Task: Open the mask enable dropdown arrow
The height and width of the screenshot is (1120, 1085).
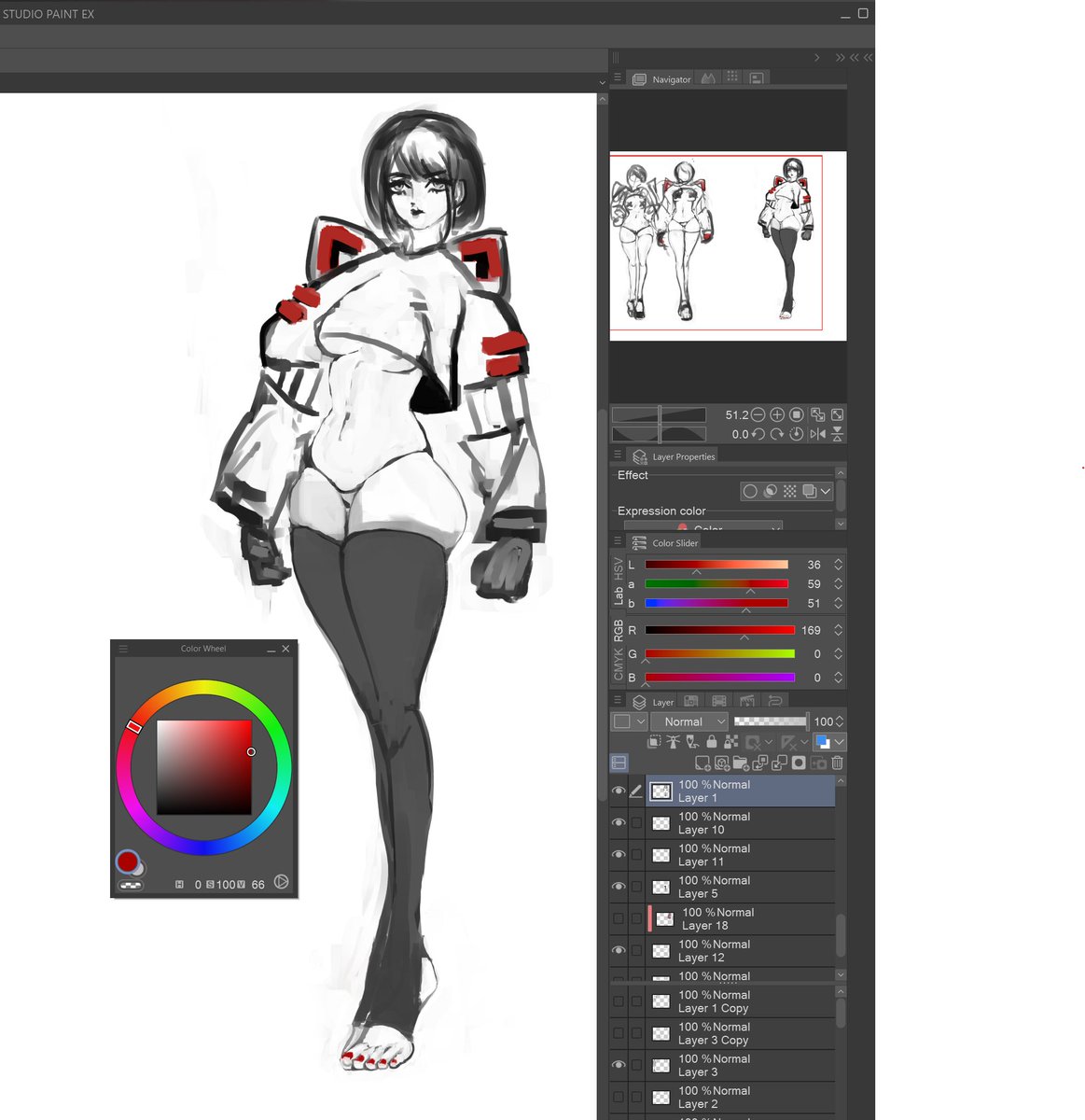Action: click(x=769, y=742)
